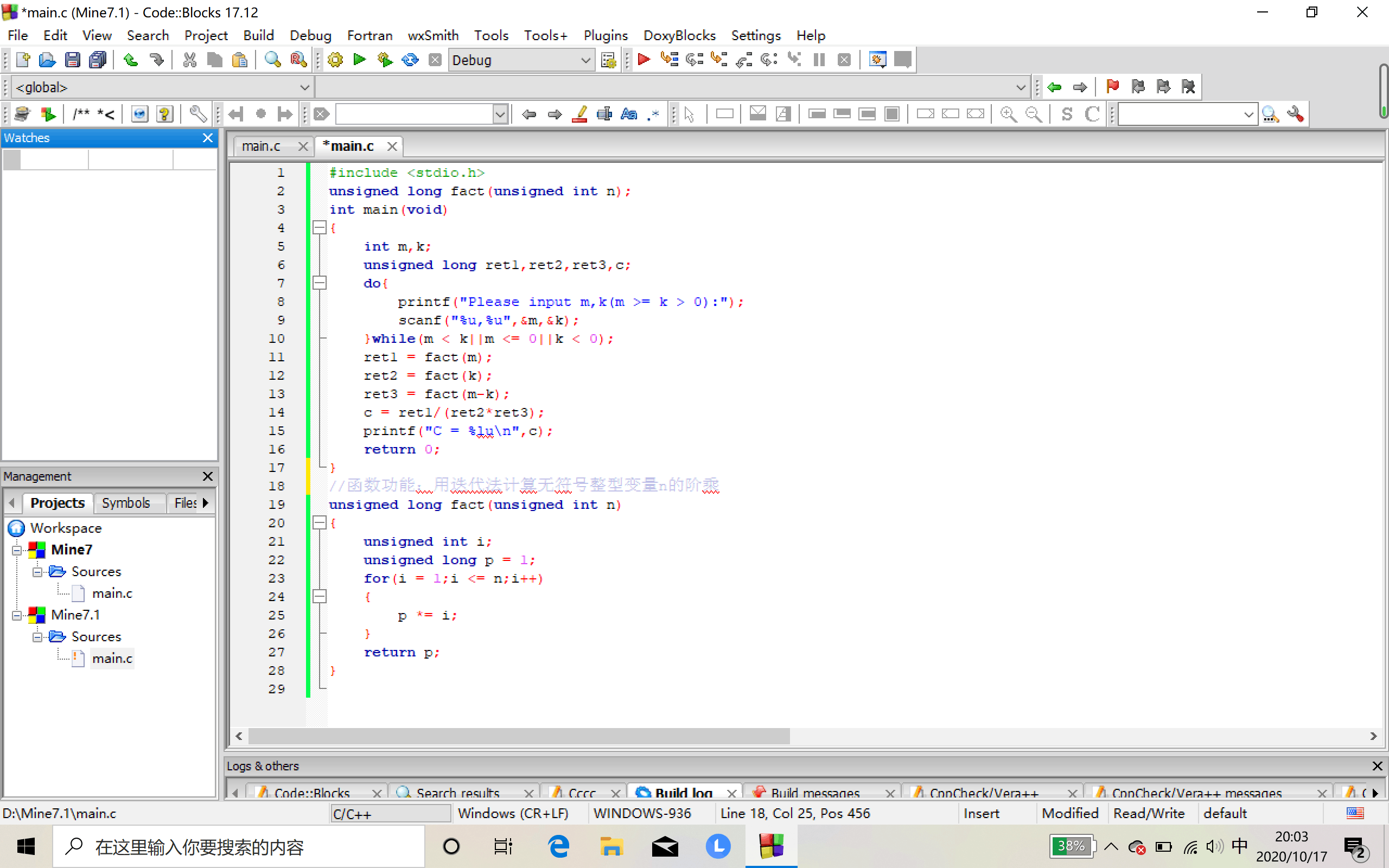The height and width of the screenshot is (868, 1389).
Task: Open the Mail app from taskbar
Action: 665,847
